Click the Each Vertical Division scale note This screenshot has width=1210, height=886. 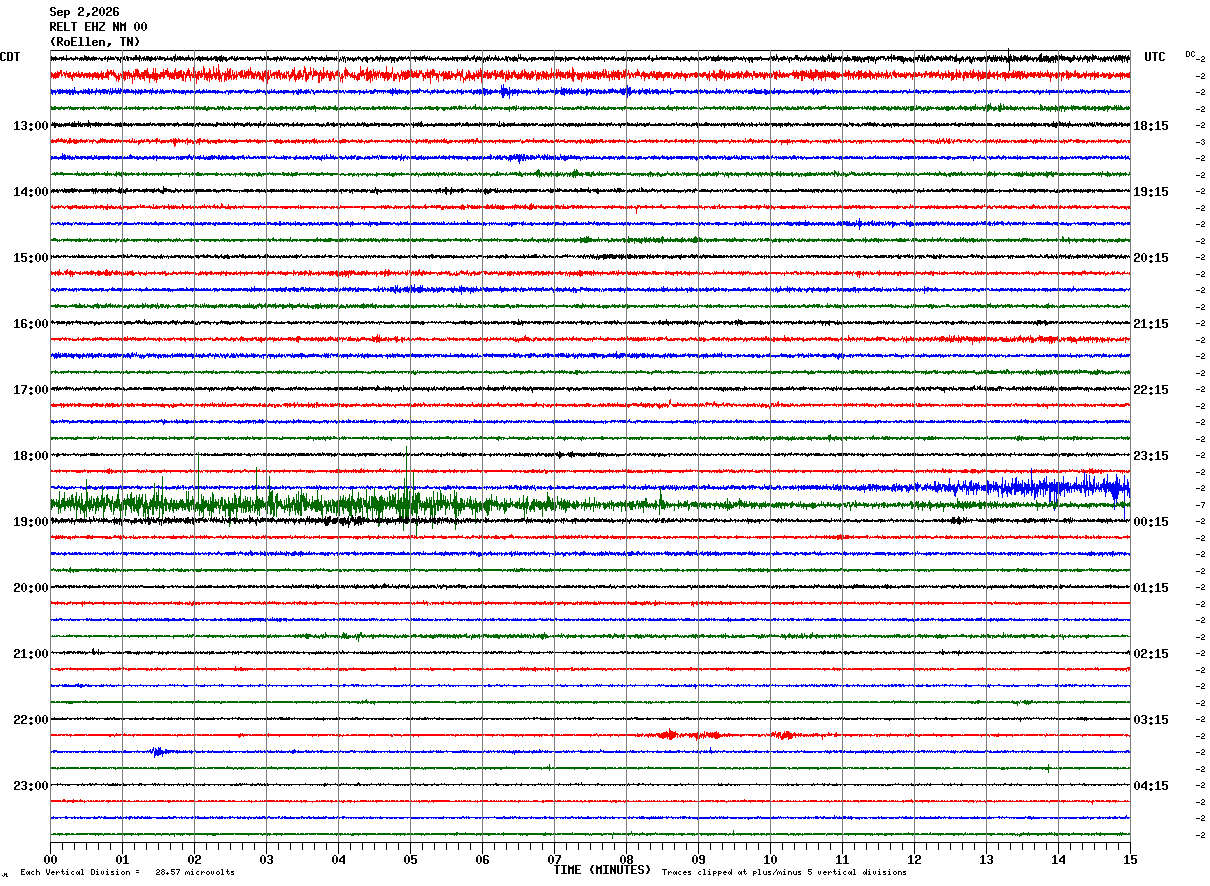point(127,873)
